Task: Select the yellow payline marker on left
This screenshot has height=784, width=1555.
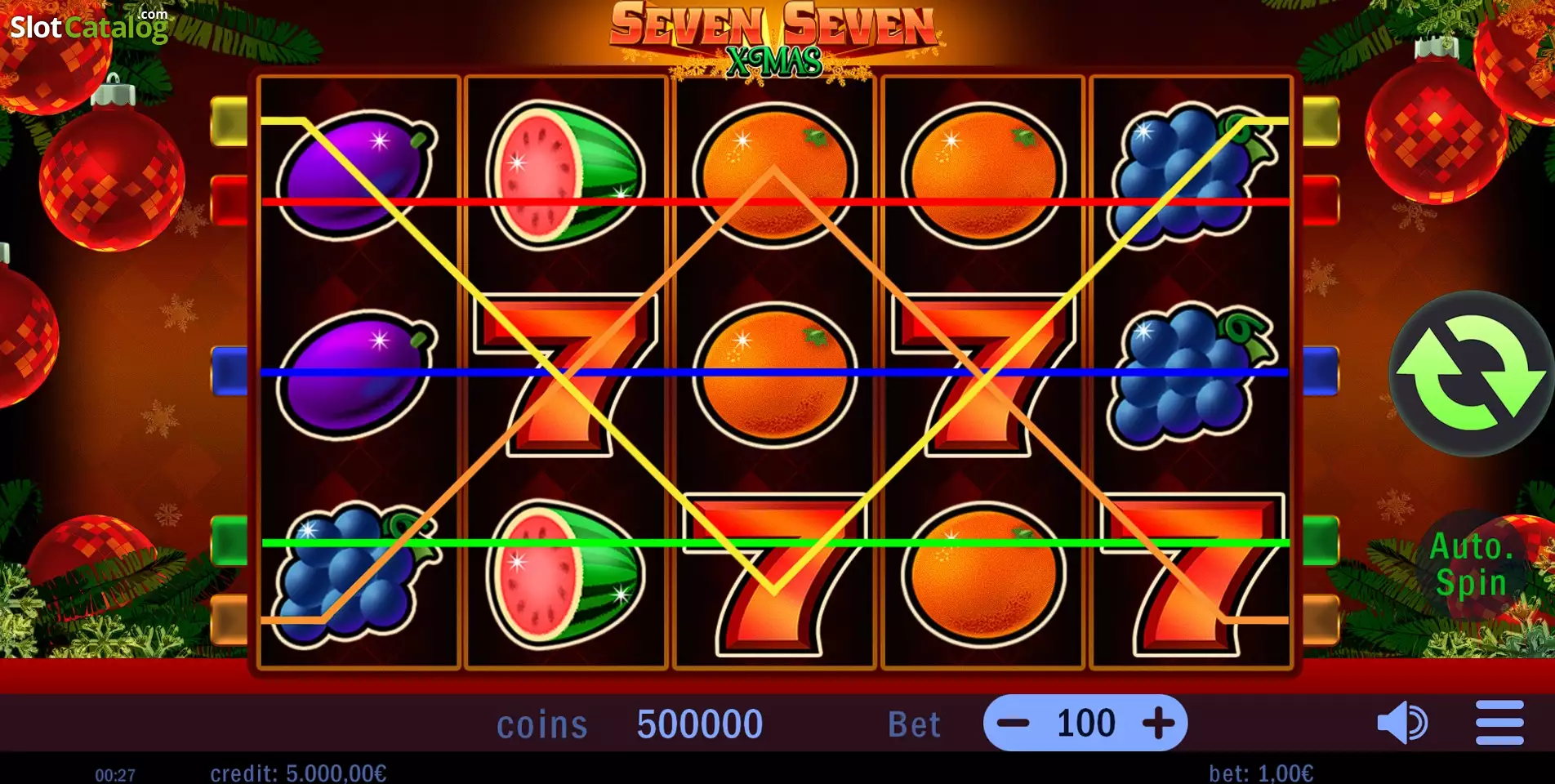Action: pyautogui.click(x=229, y=122)
